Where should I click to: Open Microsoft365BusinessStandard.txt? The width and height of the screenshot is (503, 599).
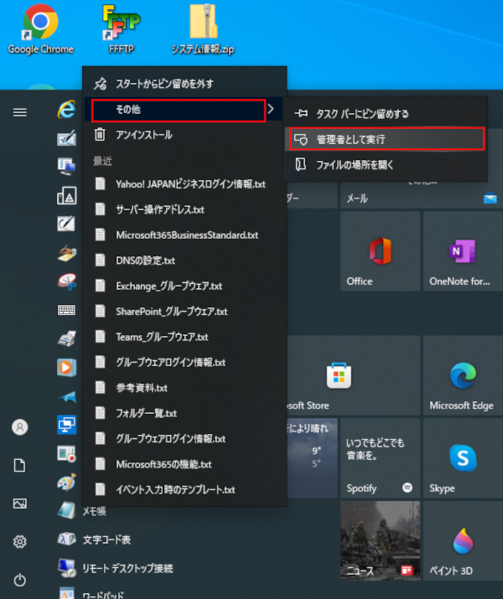(185, 235)
